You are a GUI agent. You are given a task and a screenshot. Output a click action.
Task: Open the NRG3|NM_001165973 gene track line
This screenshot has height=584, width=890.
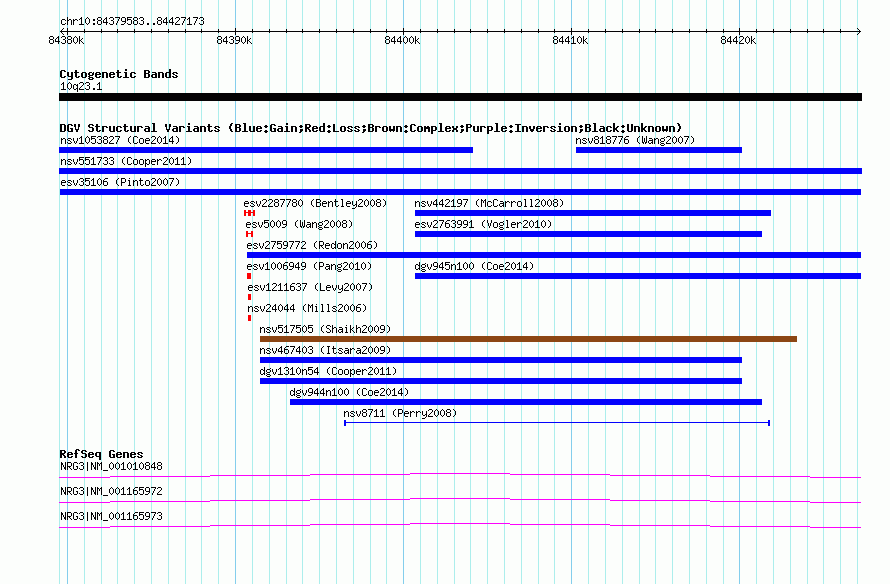pos(460,526)
